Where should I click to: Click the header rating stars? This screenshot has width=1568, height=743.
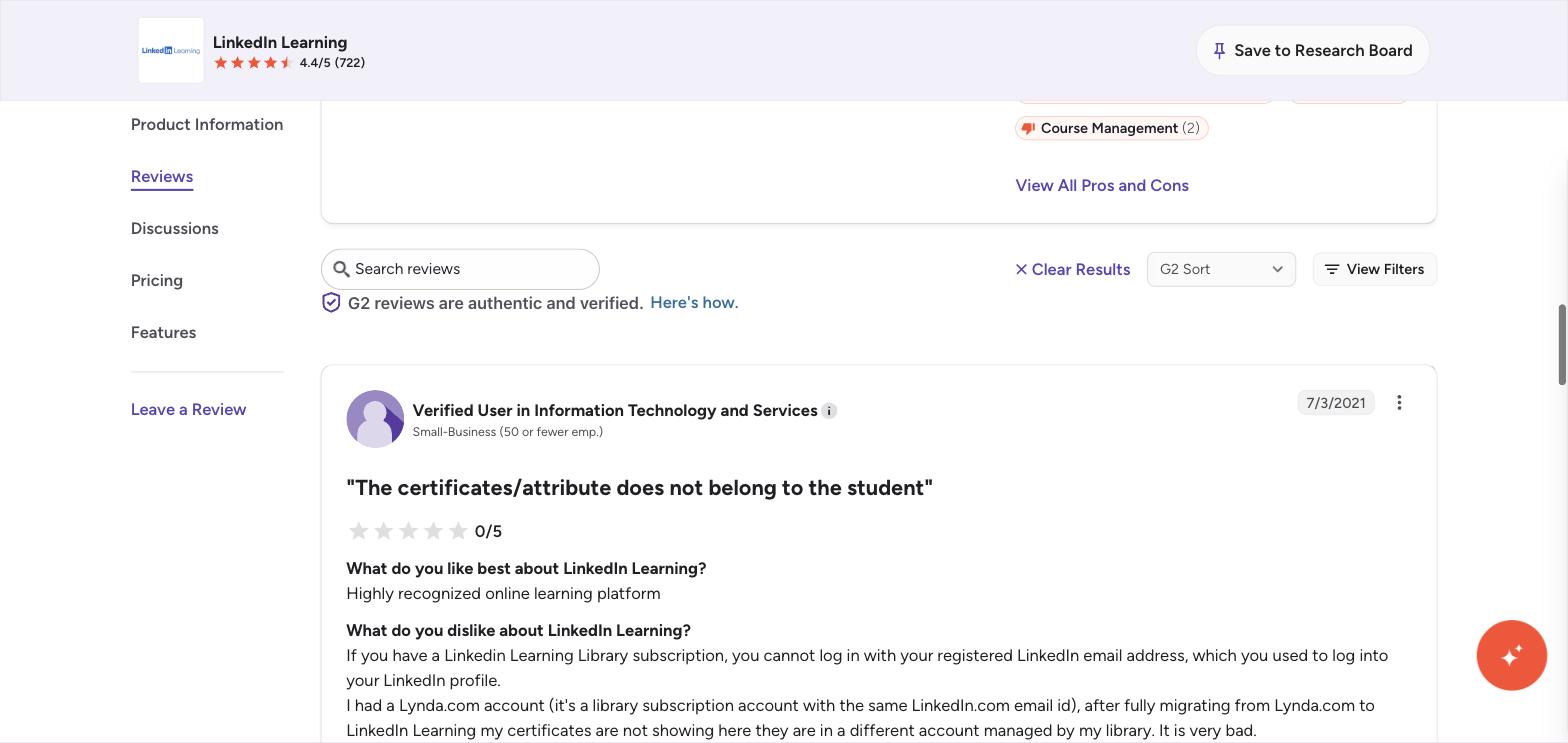[x=254, y=63]
